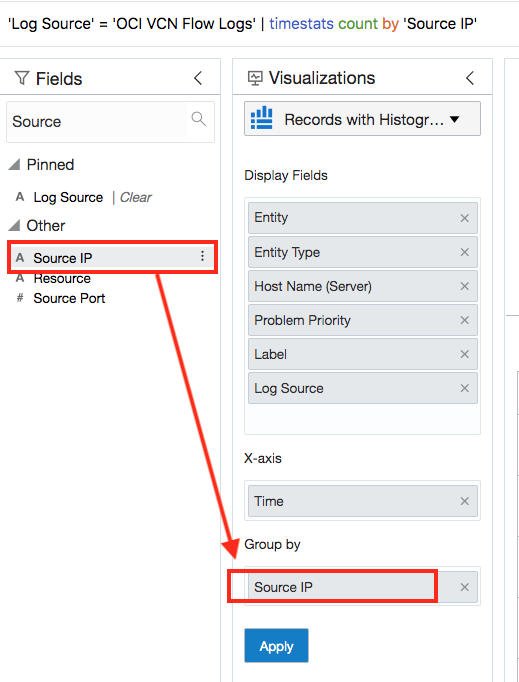Collapse the Other fields section

[14, 225]
